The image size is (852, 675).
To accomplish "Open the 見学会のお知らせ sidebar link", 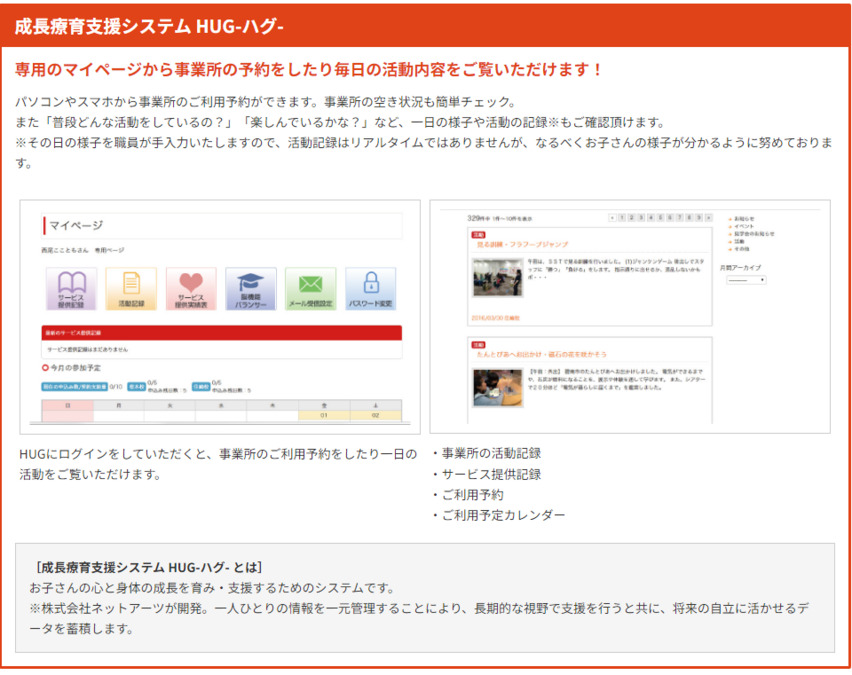I will [752, 234].
